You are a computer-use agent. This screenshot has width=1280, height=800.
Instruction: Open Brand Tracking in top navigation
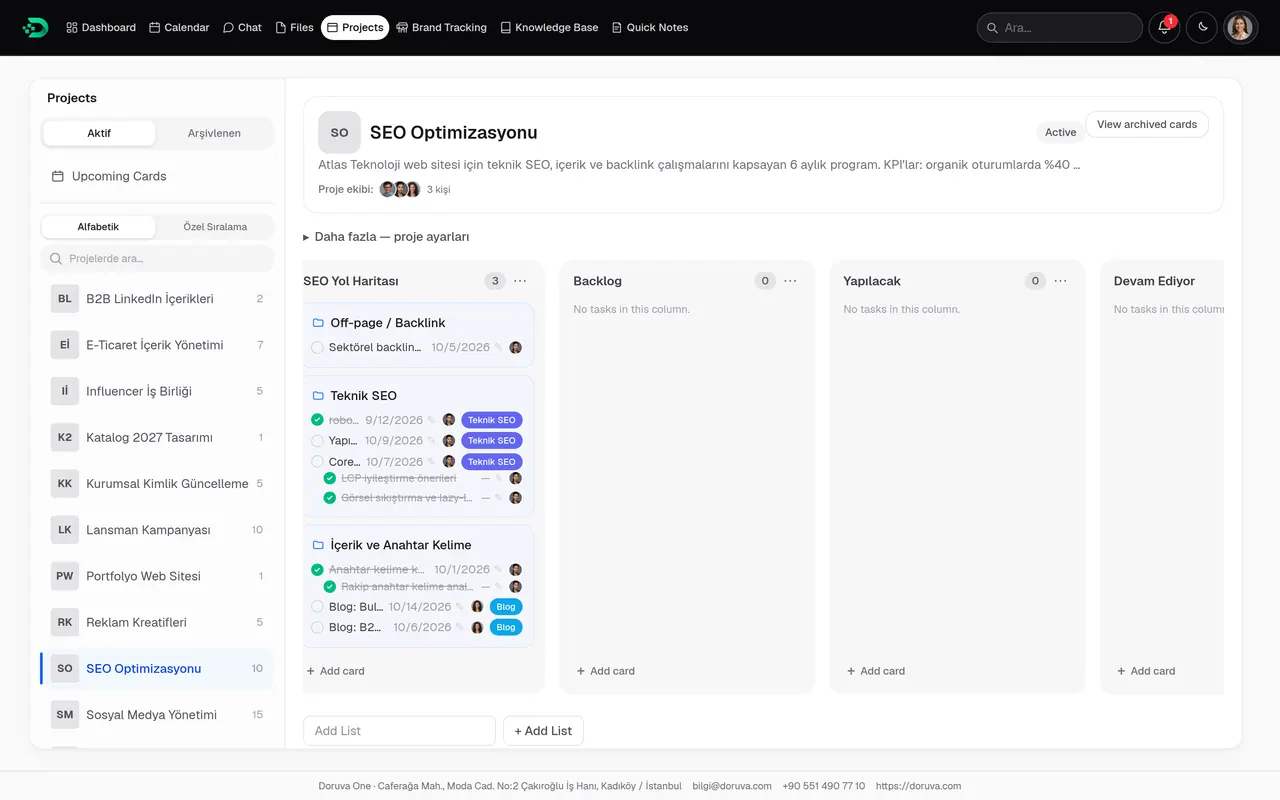(x=441, y=27)
